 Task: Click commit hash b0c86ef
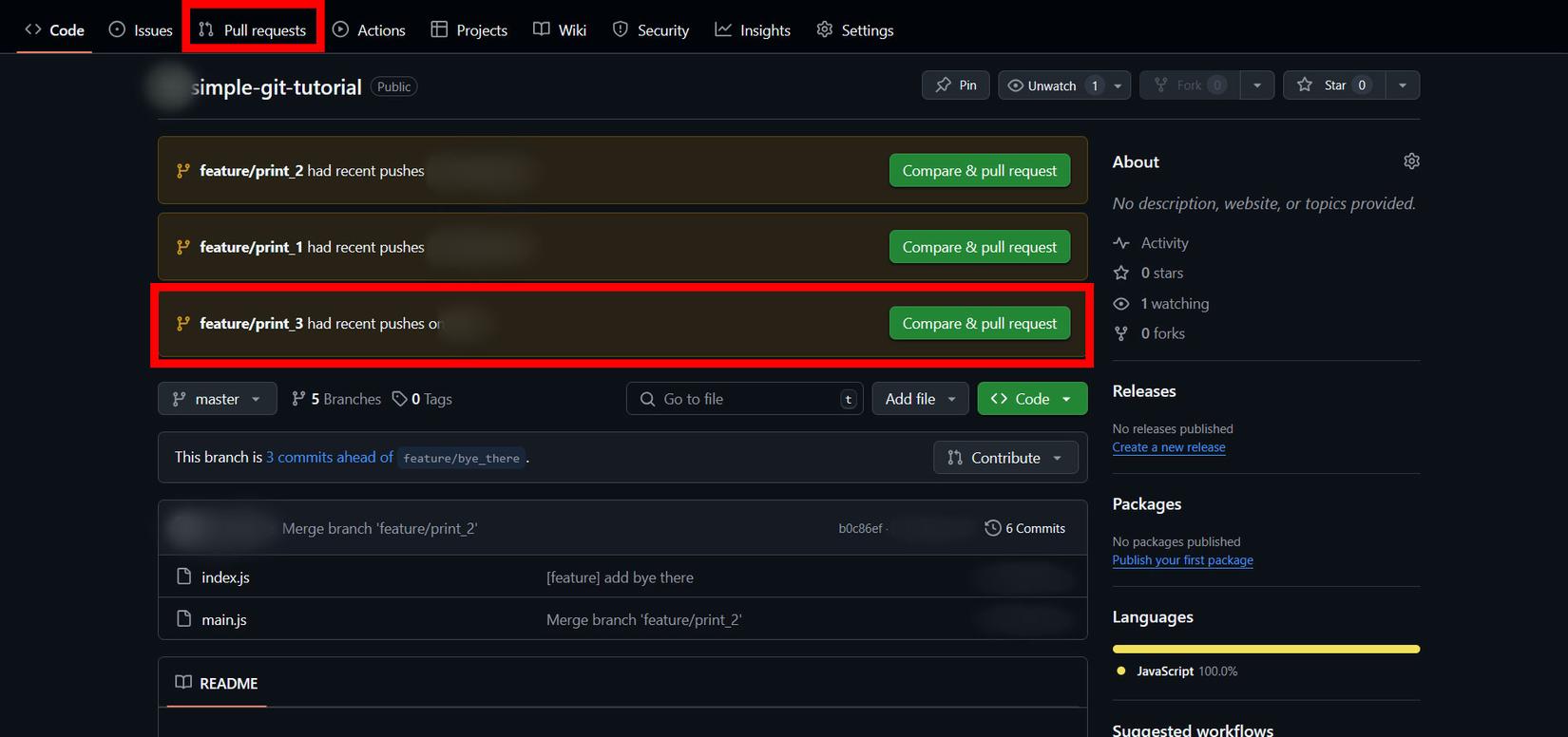(860, 528)
